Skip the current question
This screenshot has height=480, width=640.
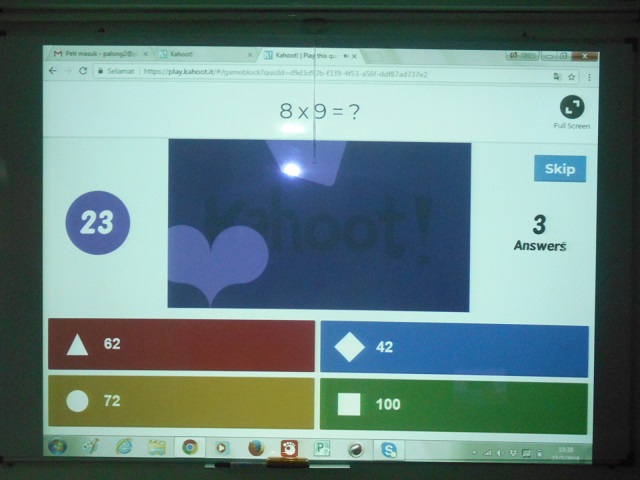click(559, 168)
